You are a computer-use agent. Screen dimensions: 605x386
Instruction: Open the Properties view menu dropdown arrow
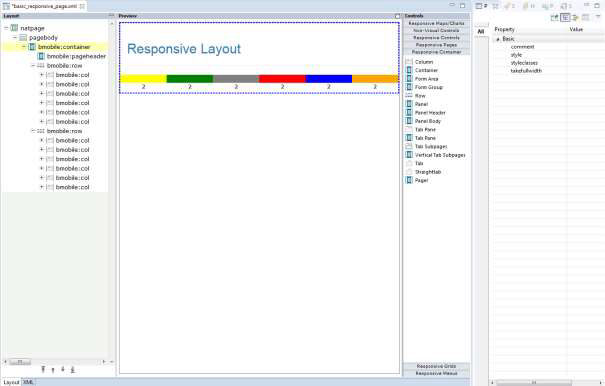598,17
